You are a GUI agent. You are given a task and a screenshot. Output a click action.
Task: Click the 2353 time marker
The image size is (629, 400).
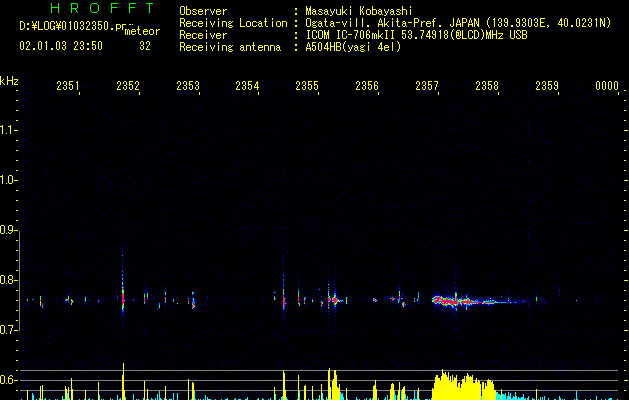tap(188, 85)
